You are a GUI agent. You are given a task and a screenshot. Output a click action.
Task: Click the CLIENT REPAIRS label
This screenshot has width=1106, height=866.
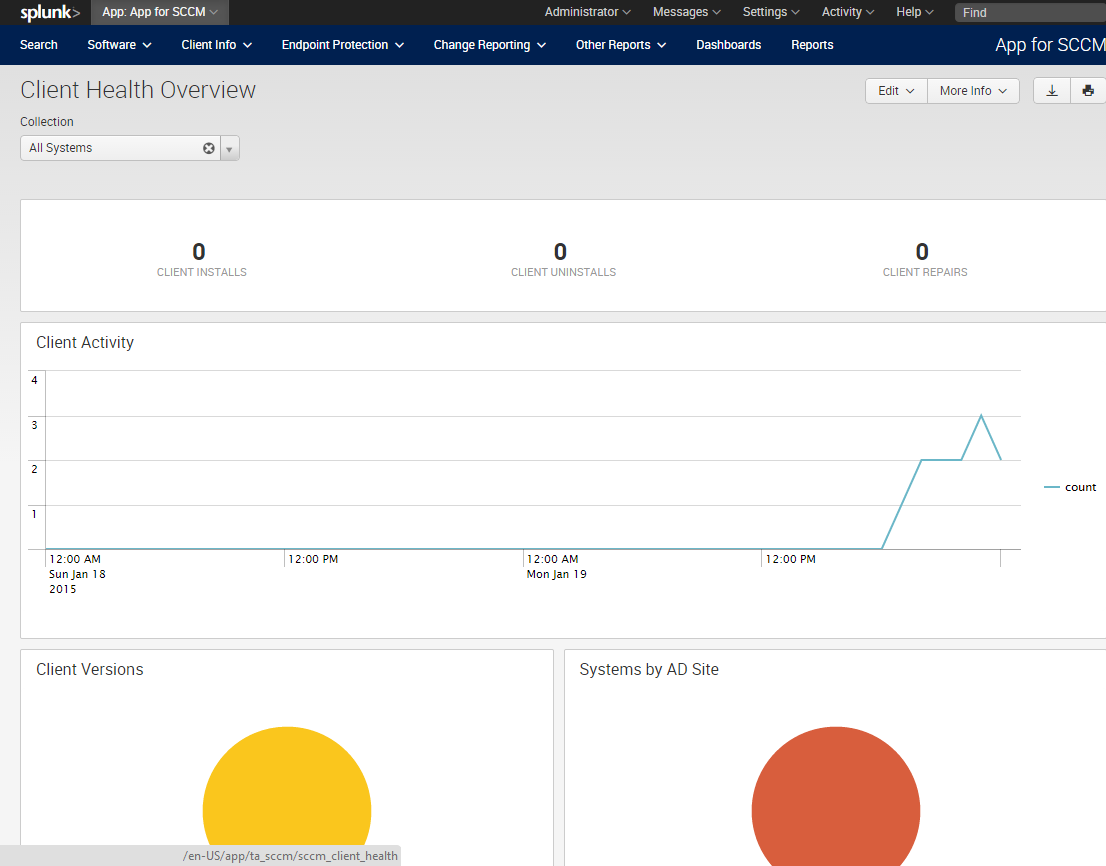(x=925, y=272)
